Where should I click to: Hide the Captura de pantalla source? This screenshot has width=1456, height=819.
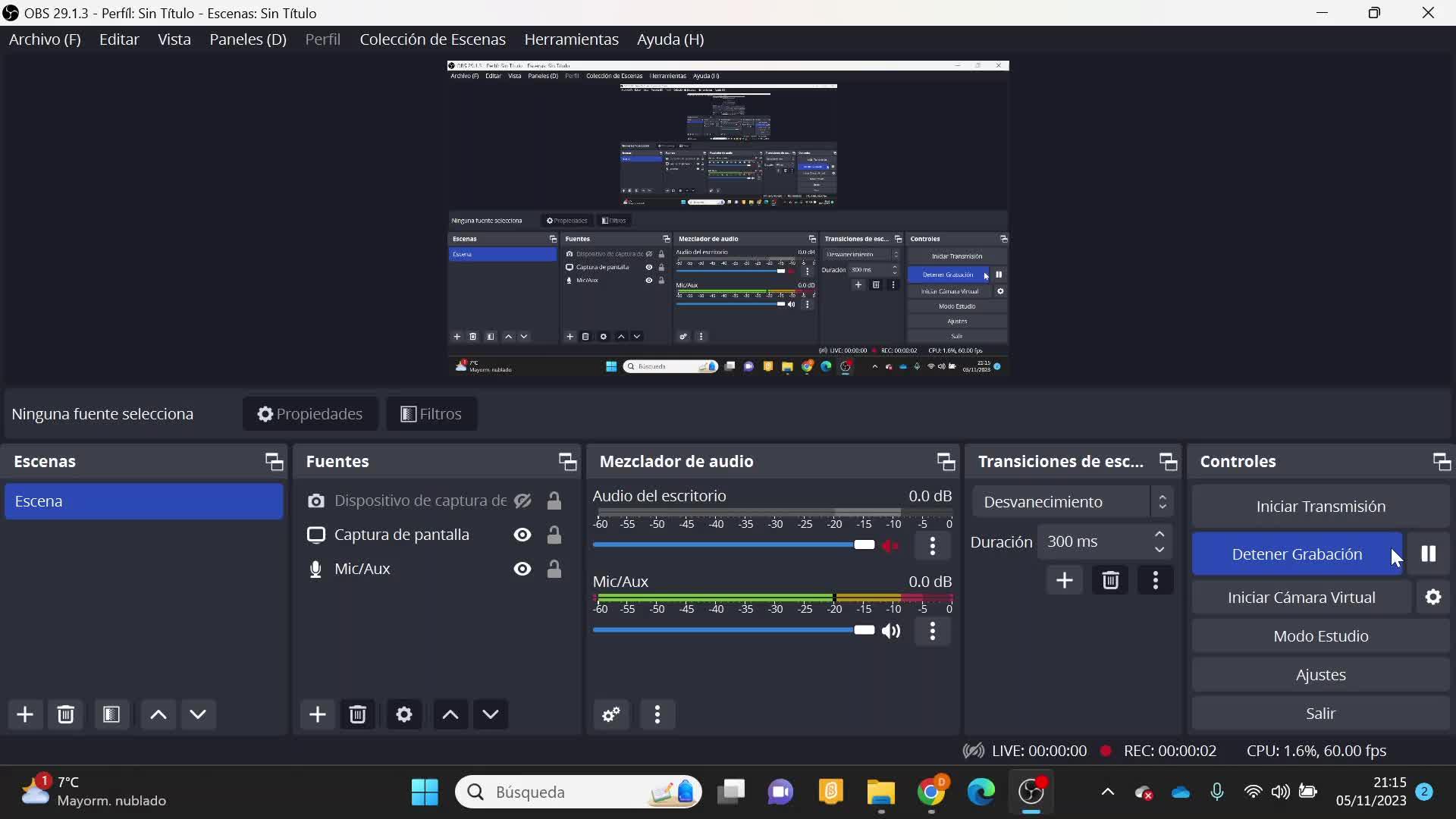point(522,535)
